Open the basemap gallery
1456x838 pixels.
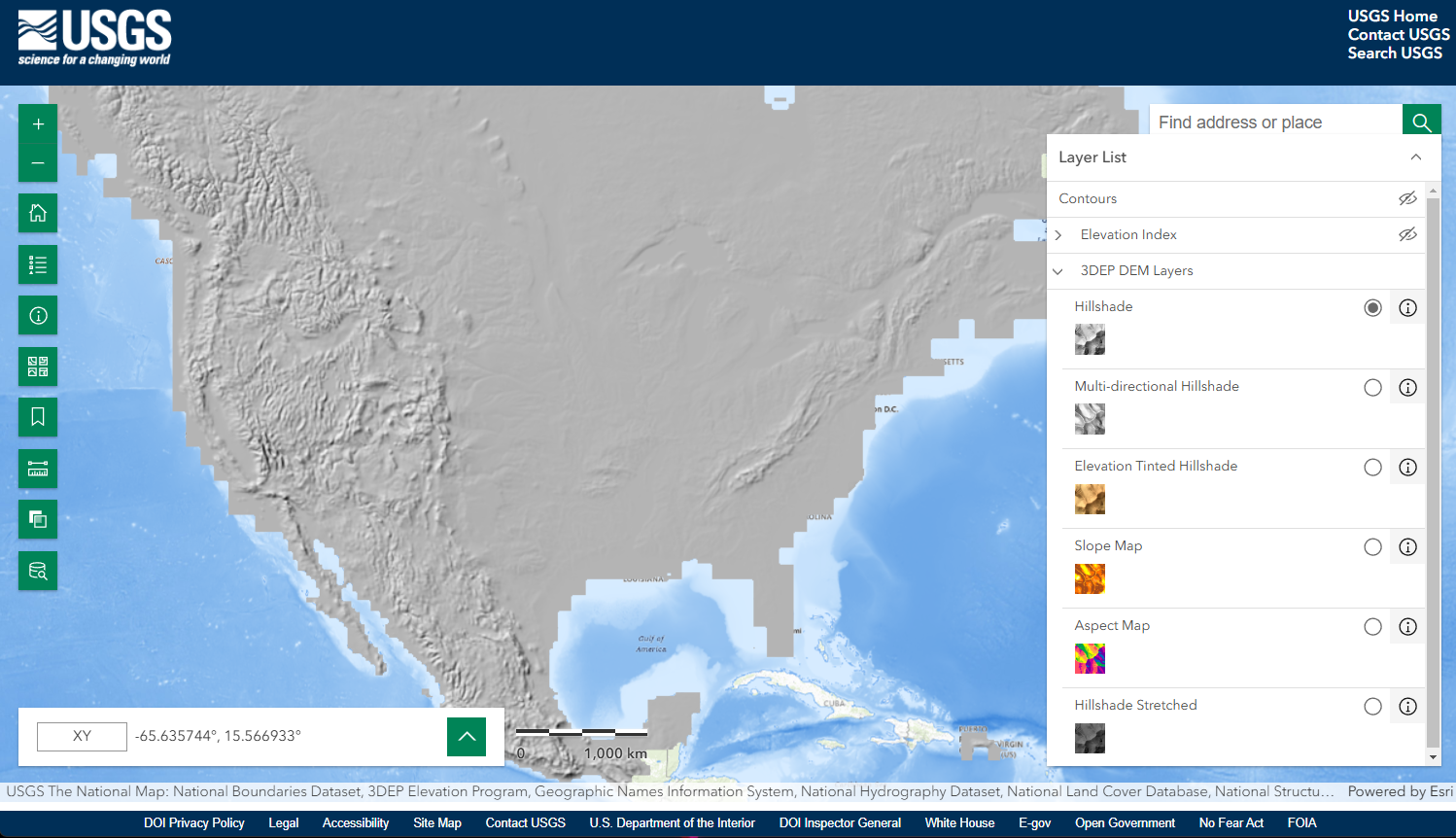point(38,367)
